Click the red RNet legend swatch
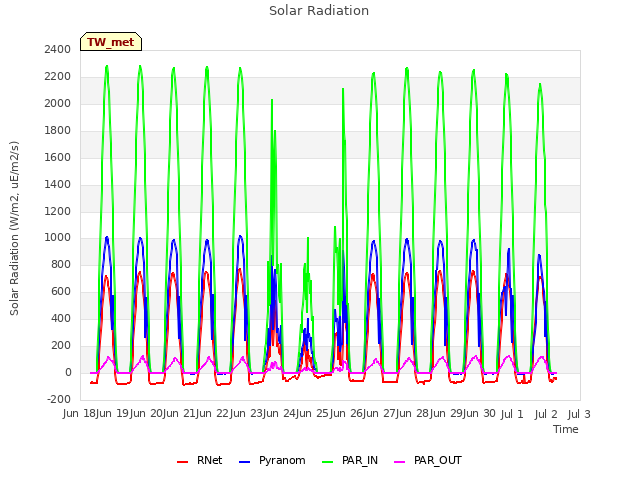Viewport: 640px width, 480px height. pos(182,462)
